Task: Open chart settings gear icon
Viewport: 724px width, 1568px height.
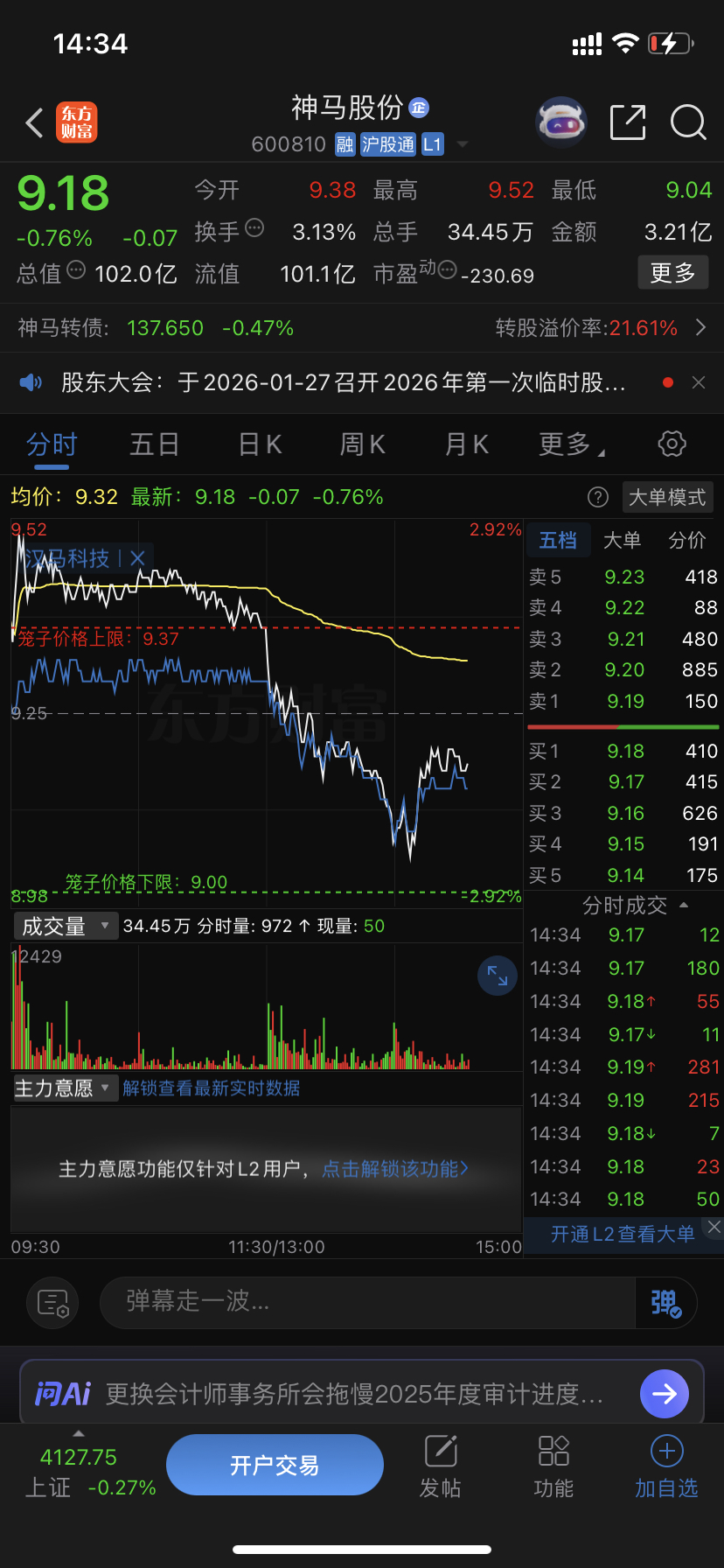Action: point(672,444)
